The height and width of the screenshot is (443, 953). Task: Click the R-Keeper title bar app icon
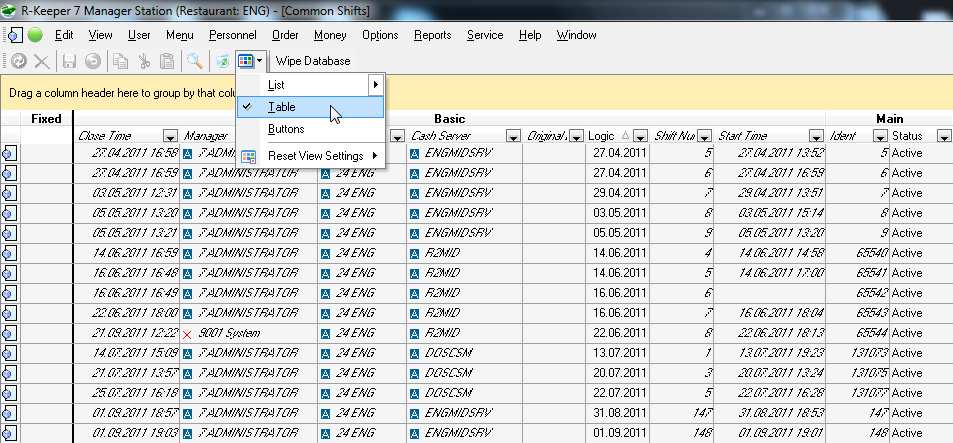click(9, 10)
